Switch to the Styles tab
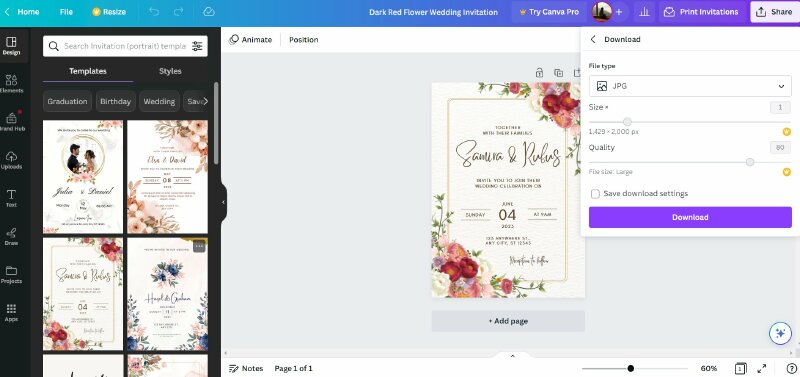Screen dimensions: 800x377 click(170, 71)
